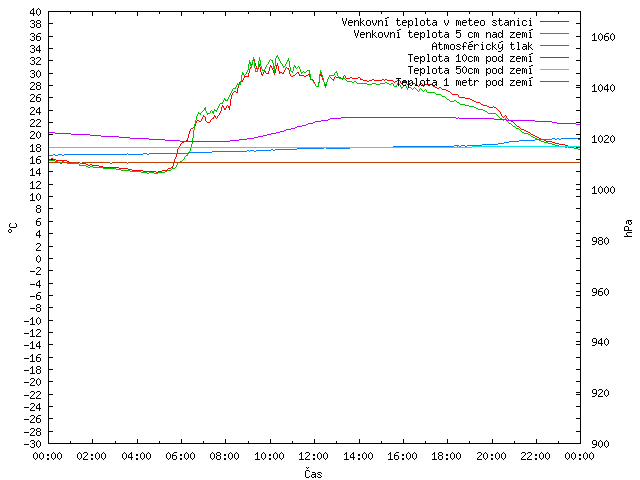Click the right axis value '960'

600,292
